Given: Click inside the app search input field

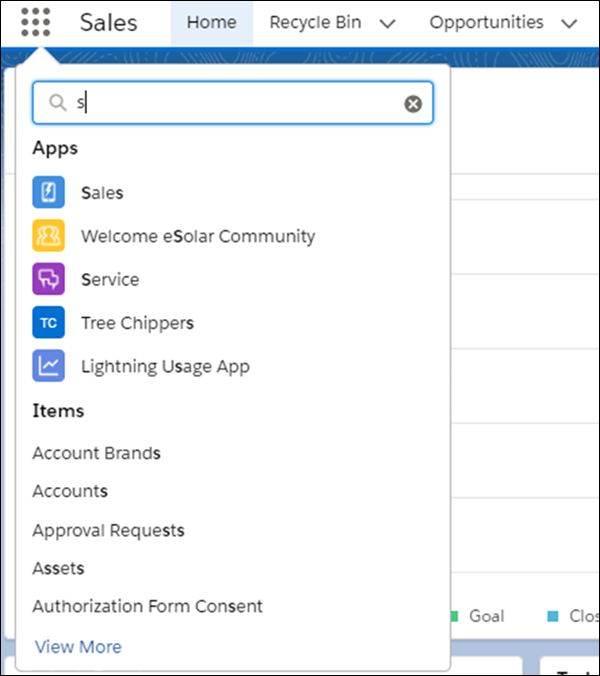Looking at the screenshot, I should click(233, 103).
